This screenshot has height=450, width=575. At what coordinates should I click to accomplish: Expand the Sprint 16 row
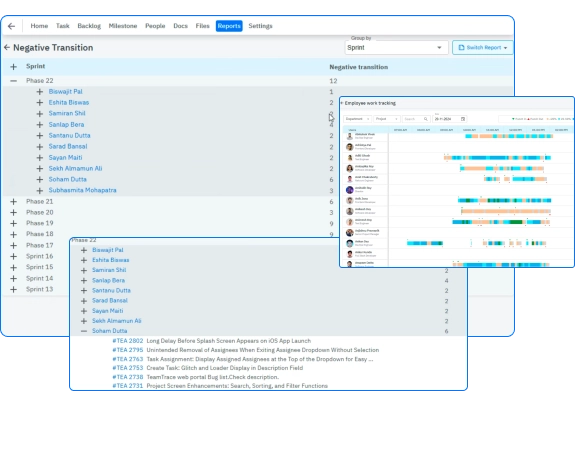[14, 256]
